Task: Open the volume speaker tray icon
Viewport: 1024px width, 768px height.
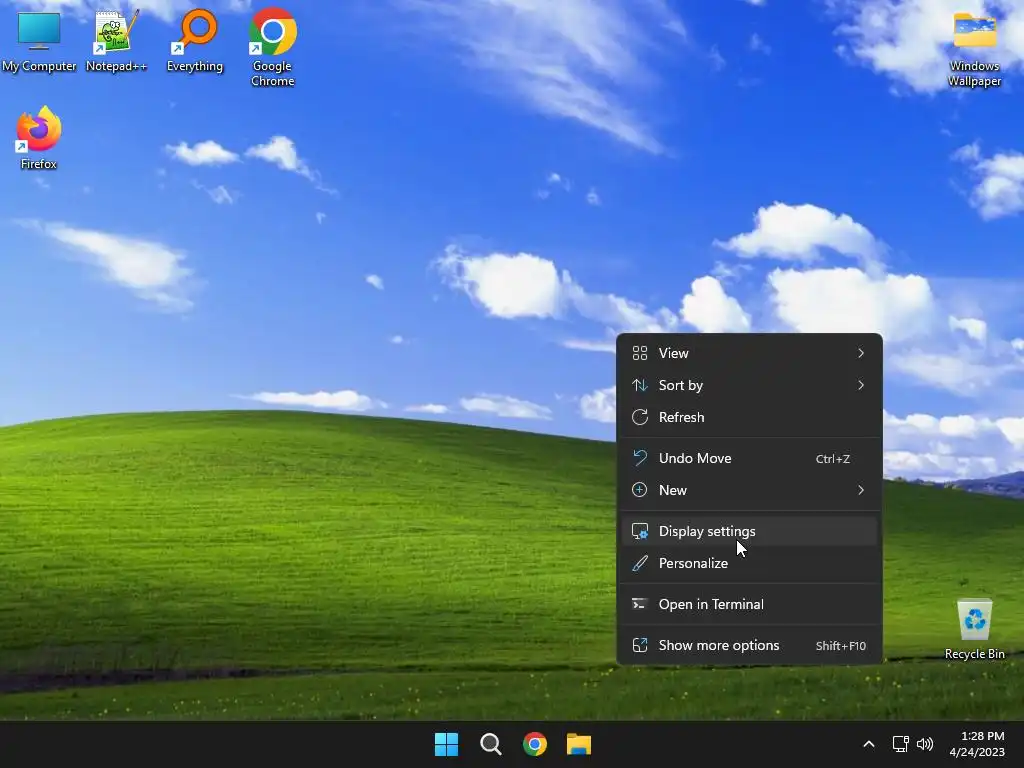Action: coord(925,744)
